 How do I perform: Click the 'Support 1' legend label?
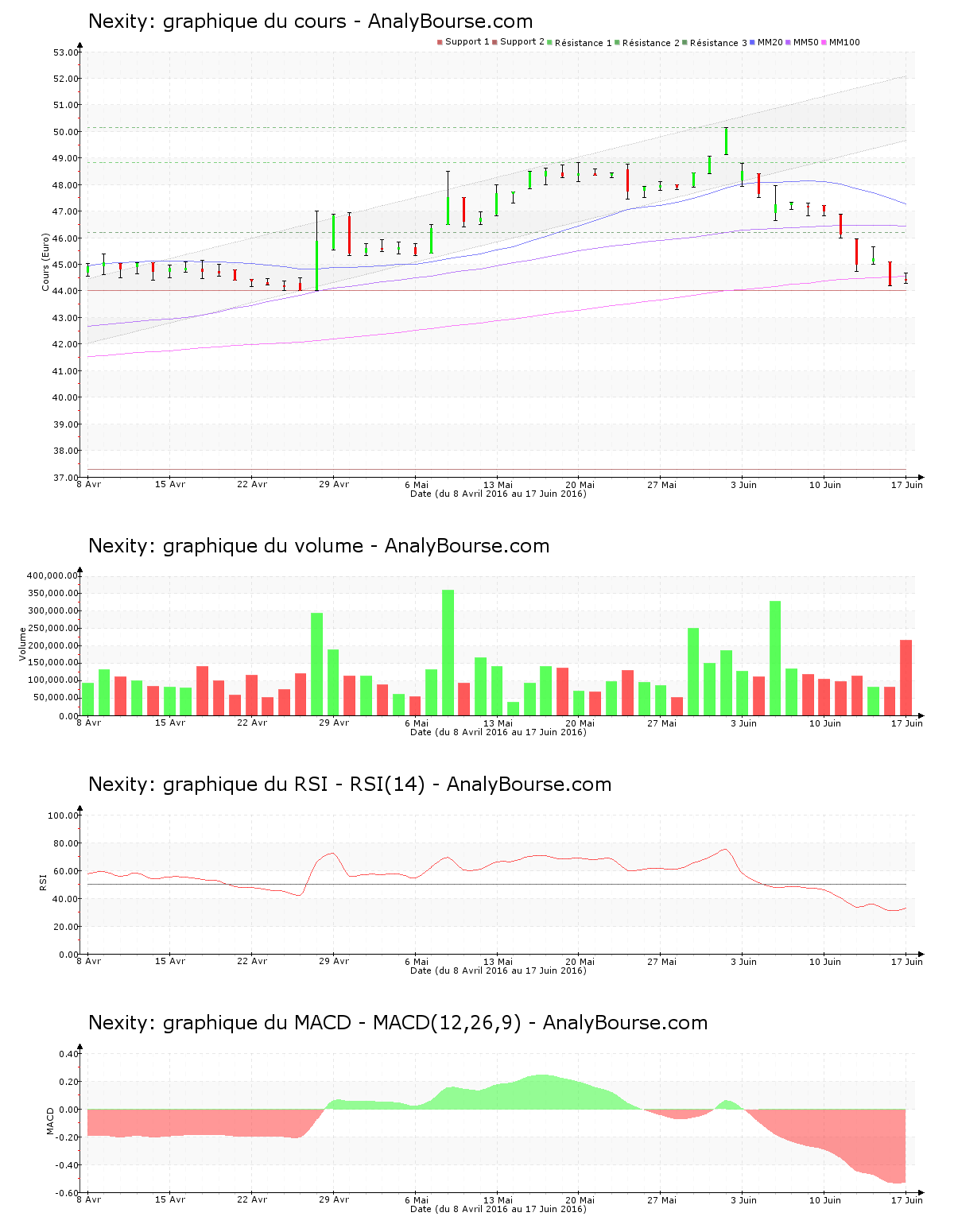[x=467, y=42]
